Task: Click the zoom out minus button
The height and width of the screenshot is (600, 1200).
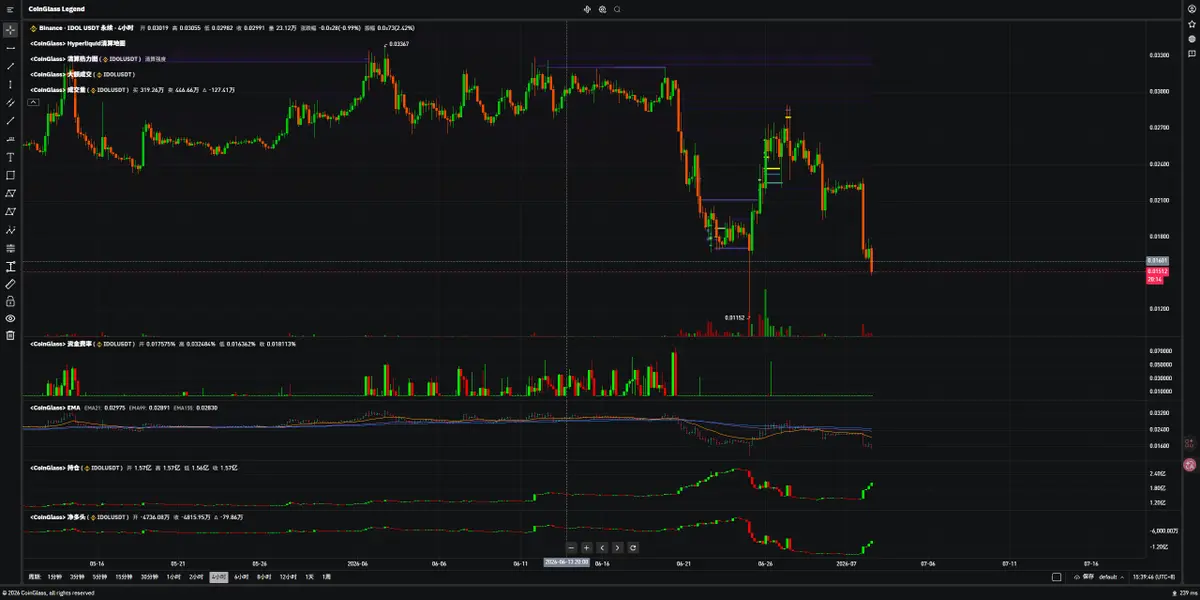Action: pyautogui.click(x=571, y=547)
